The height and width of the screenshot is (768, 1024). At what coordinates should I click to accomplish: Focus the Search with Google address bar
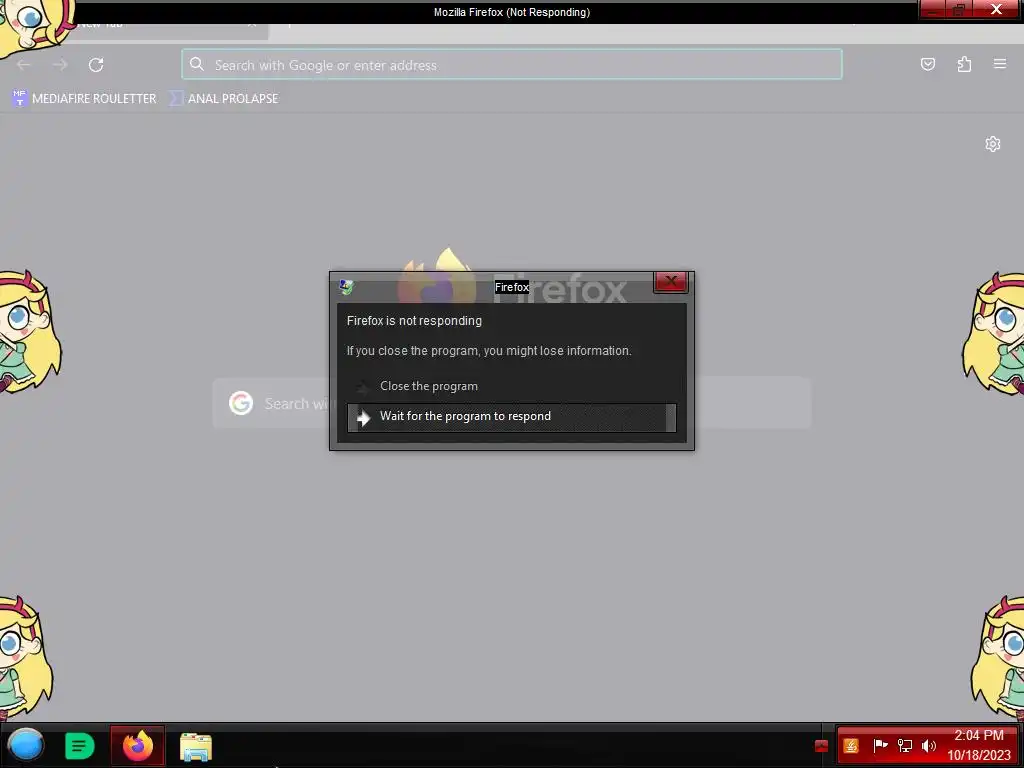pyautogui.click(x=512, y=65)
